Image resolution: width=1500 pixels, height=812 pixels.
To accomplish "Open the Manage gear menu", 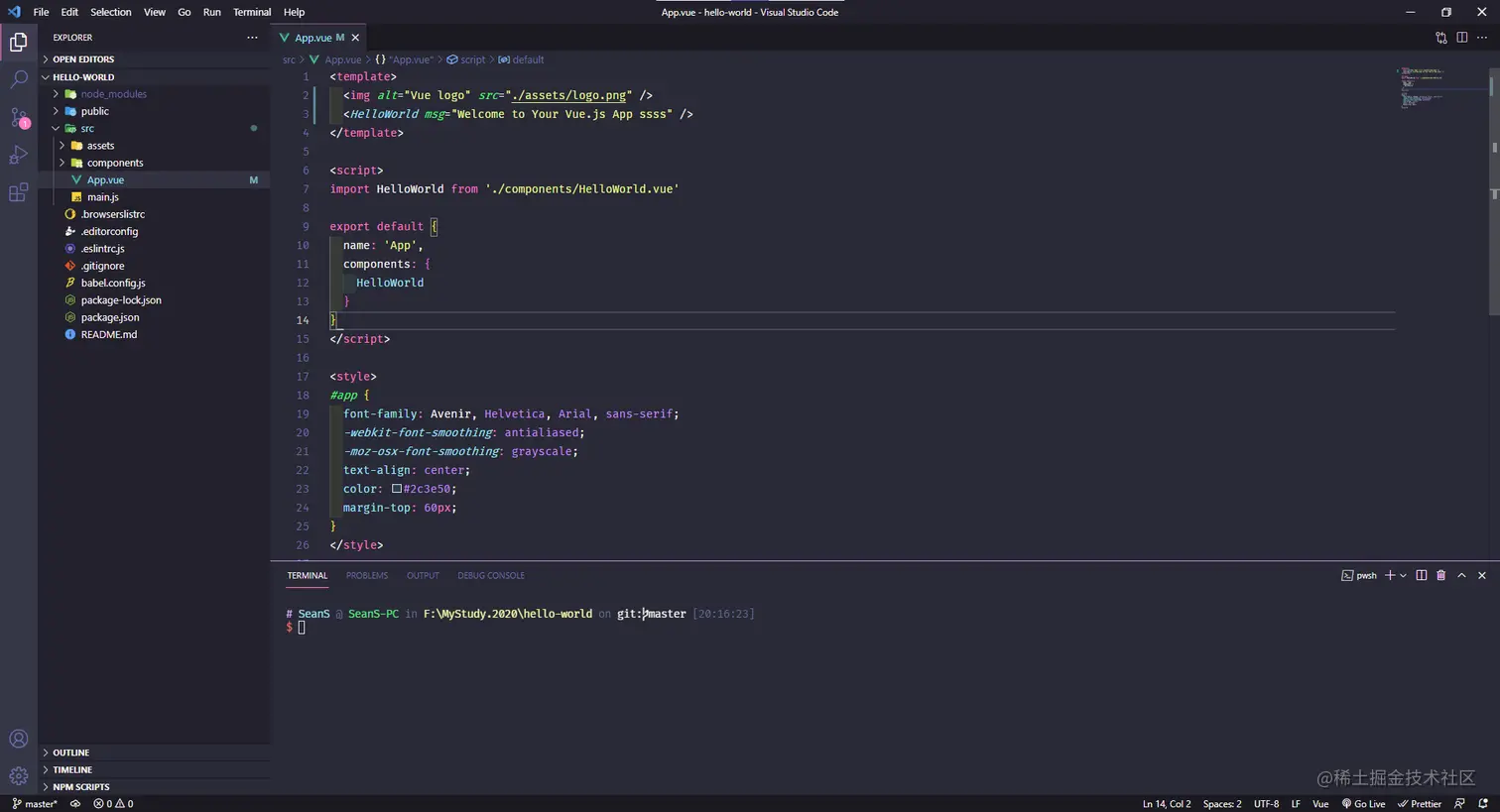I will pos(19,776).
